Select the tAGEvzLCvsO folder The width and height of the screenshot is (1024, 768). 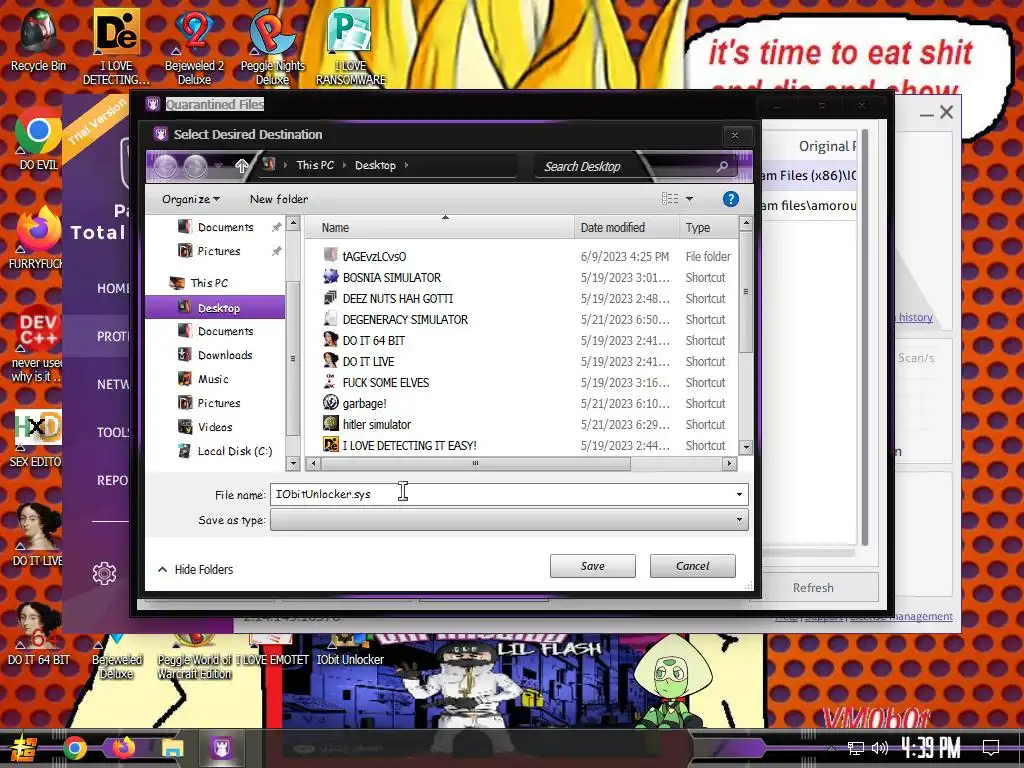(374, 257)
